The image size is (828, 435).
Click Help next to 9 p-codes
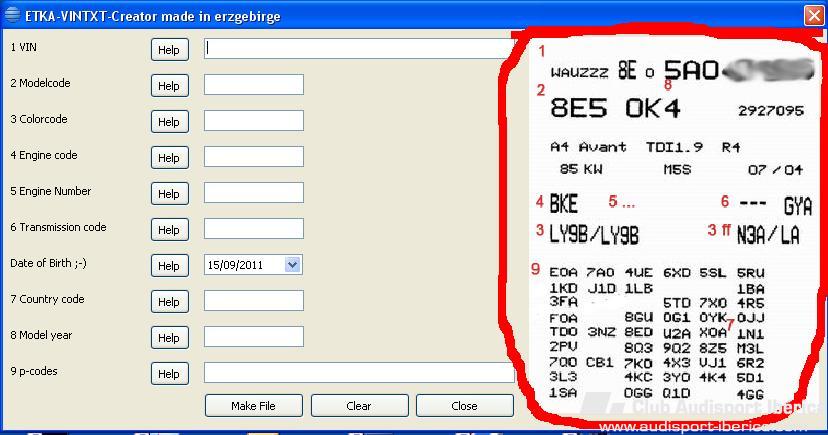coord(170,373)
